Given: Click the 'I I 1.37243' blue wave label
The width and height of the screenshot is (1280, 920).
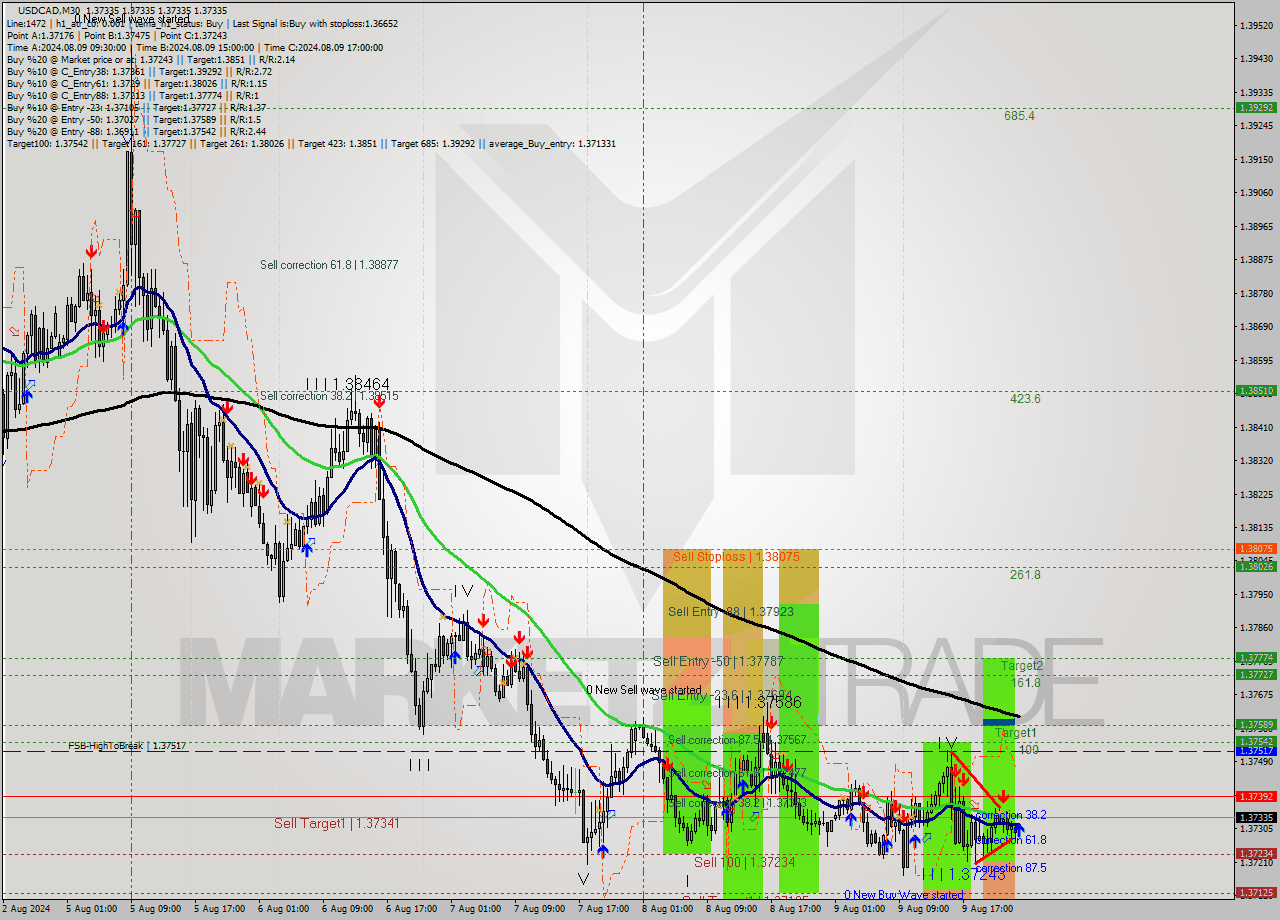Looking at the screenshot, I should 965,874.
